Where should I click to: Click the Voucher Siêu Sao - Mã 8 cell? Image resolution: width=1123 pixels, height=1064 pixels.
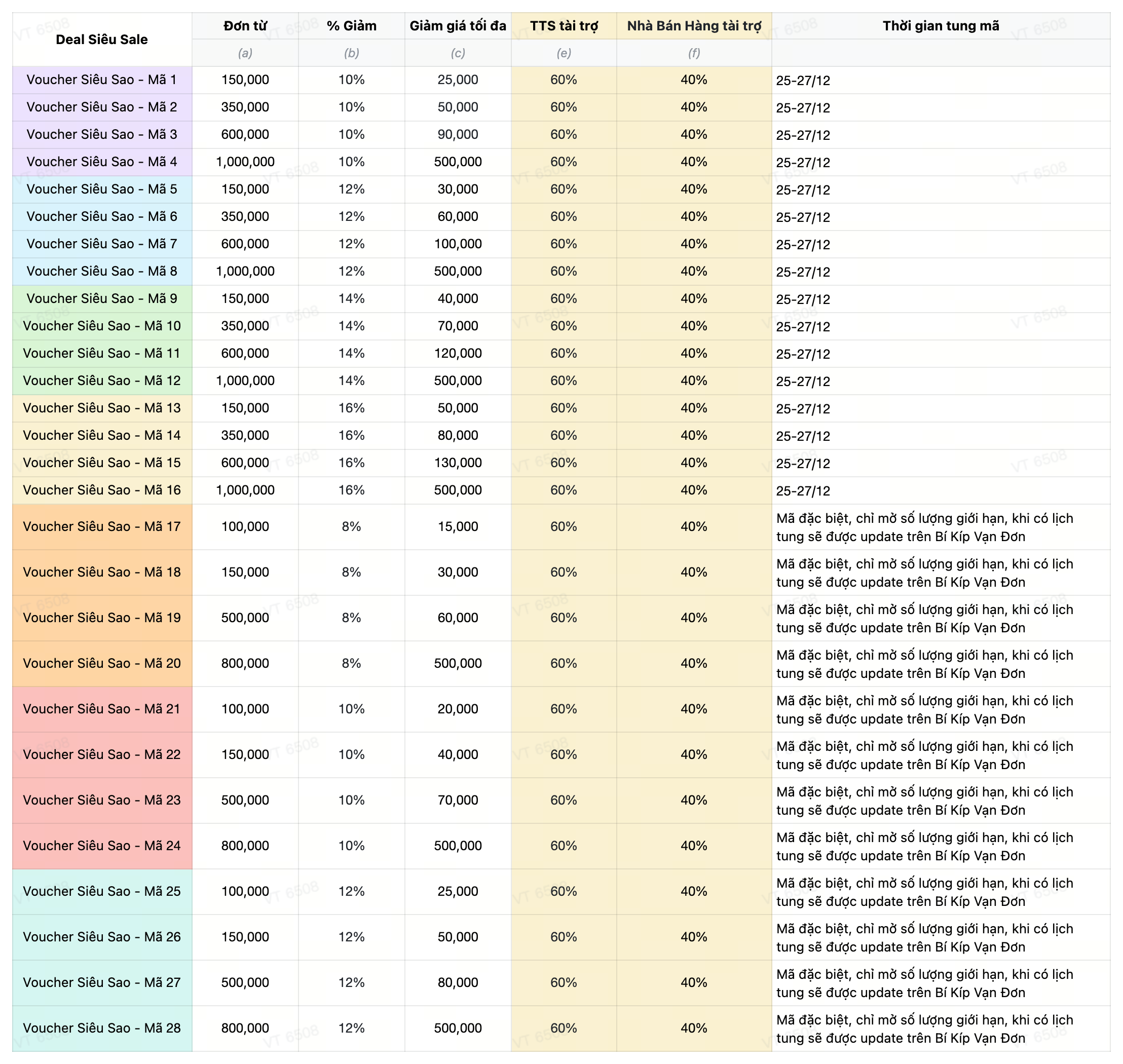click(x=101, y=271)
